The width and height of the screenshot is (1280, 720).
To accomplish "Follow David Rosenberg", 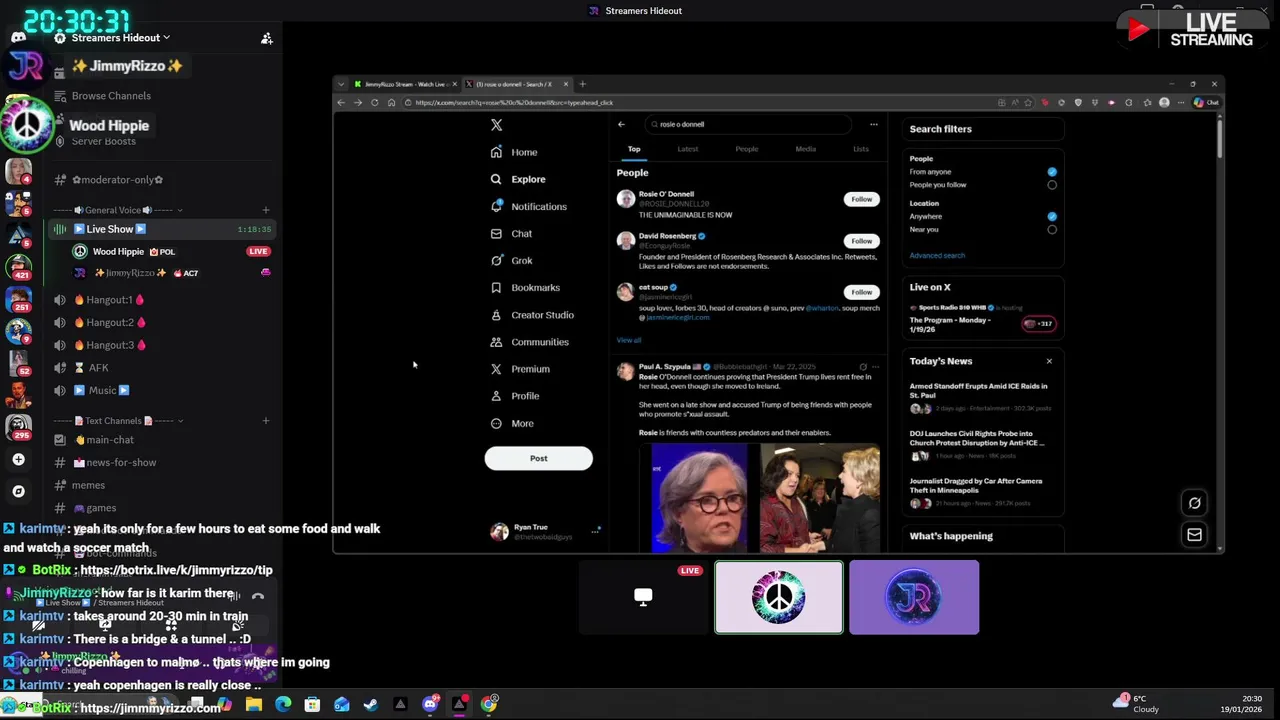I will (x=861, y=241).
